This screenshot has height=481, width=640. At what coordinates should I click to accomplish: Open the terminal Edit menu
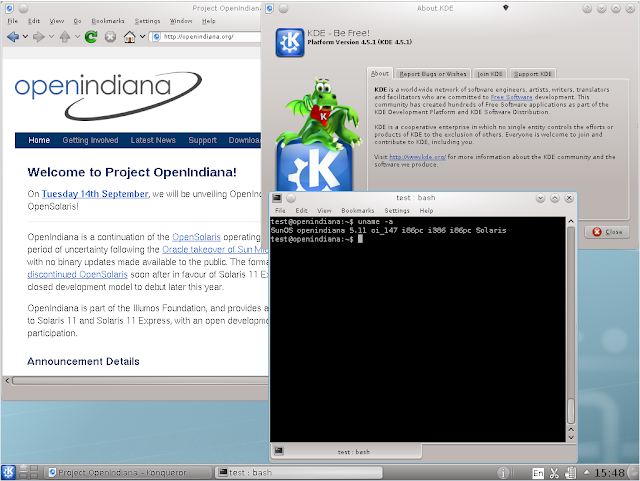point(302,211)
